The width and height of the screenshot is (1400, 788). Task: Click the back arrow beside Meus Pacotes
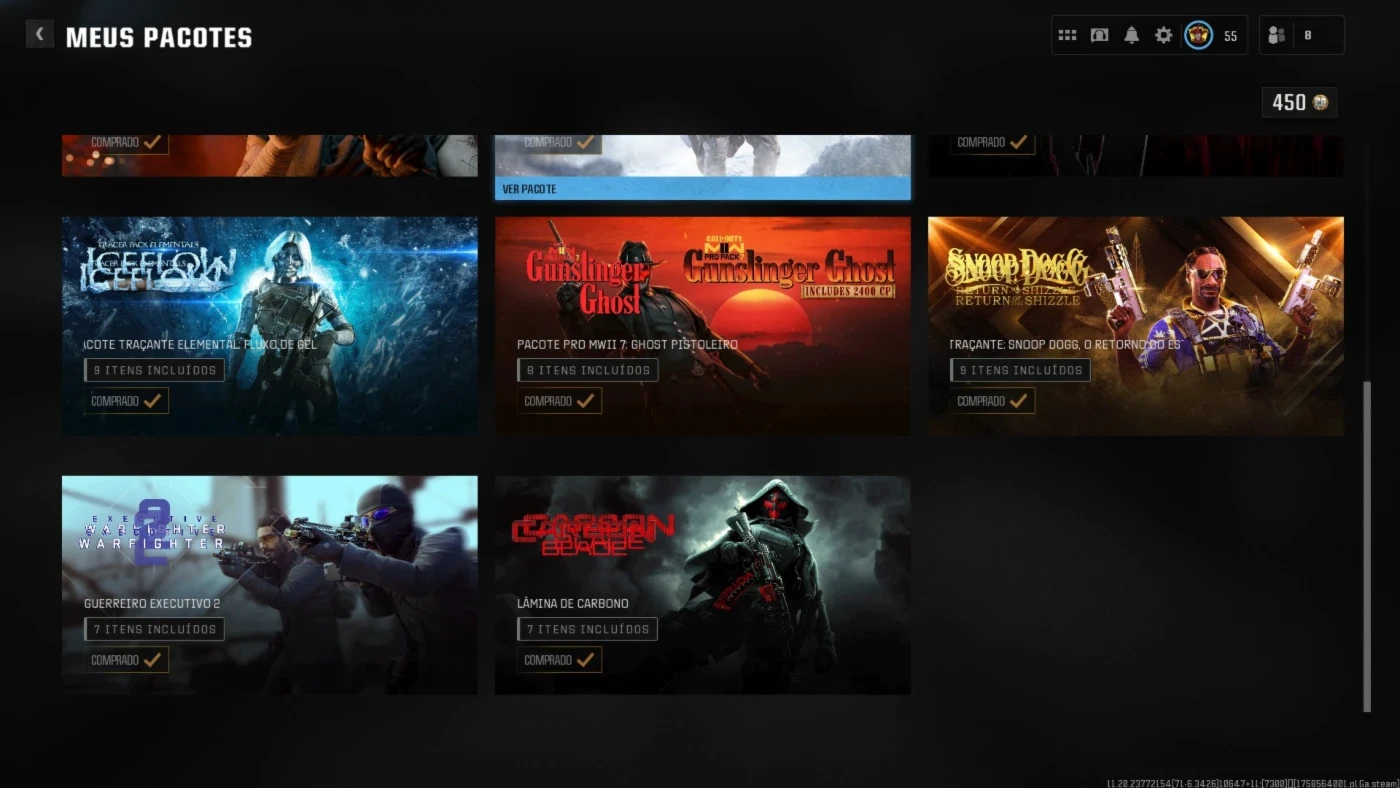click(39, 35)
